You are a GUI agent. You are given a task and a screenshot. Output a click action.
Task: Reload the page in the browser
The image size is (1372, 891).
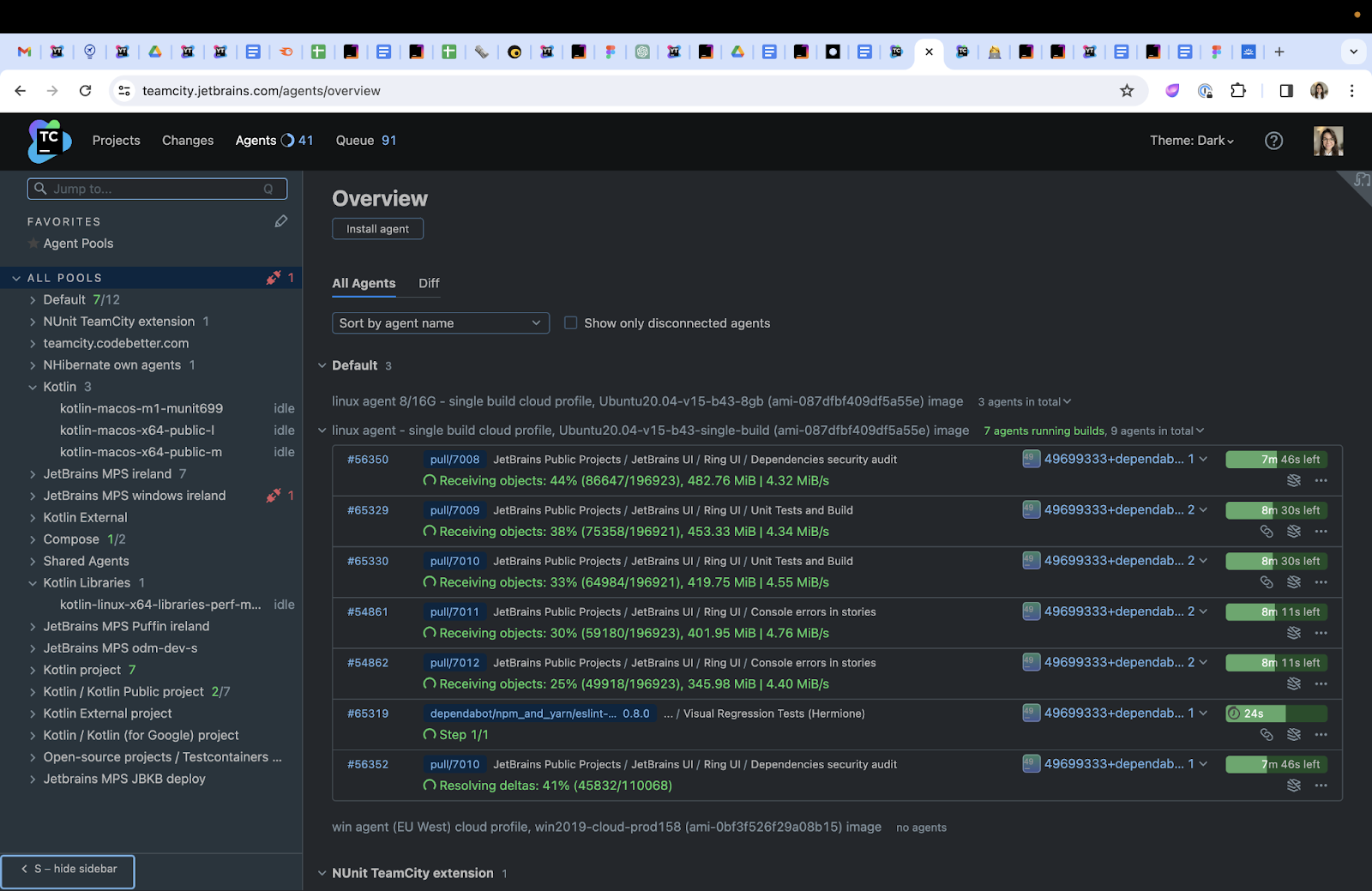(85, 91)
